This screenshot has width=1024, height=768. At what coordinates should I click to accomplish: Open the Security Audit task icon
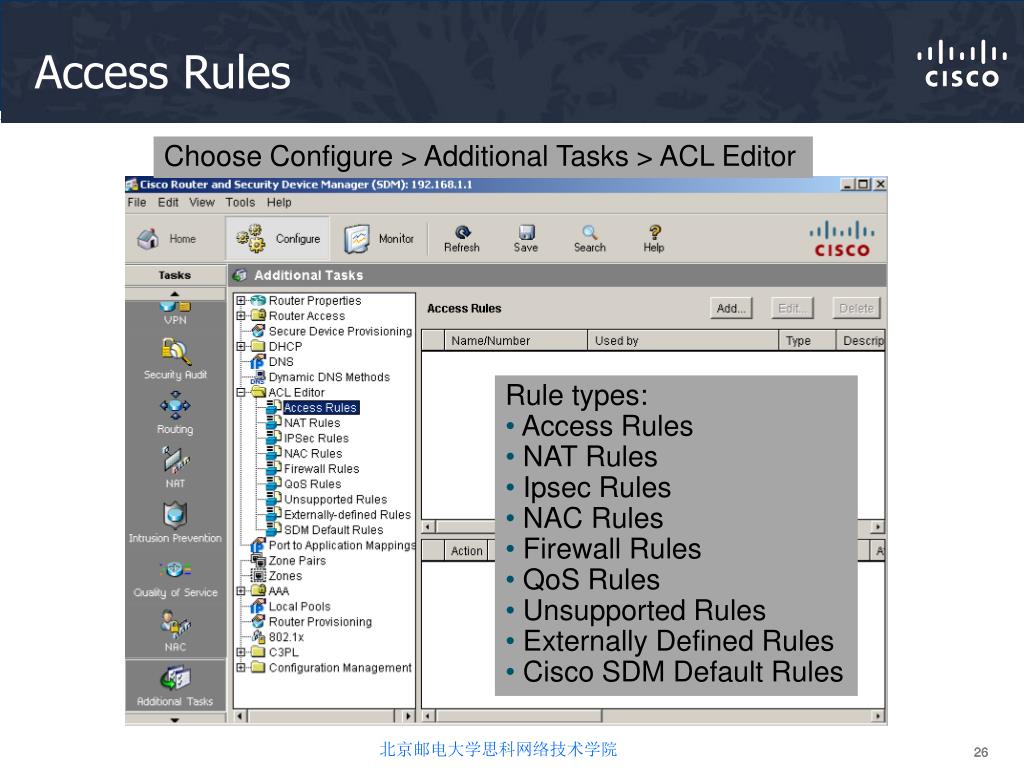pos(175,351)
